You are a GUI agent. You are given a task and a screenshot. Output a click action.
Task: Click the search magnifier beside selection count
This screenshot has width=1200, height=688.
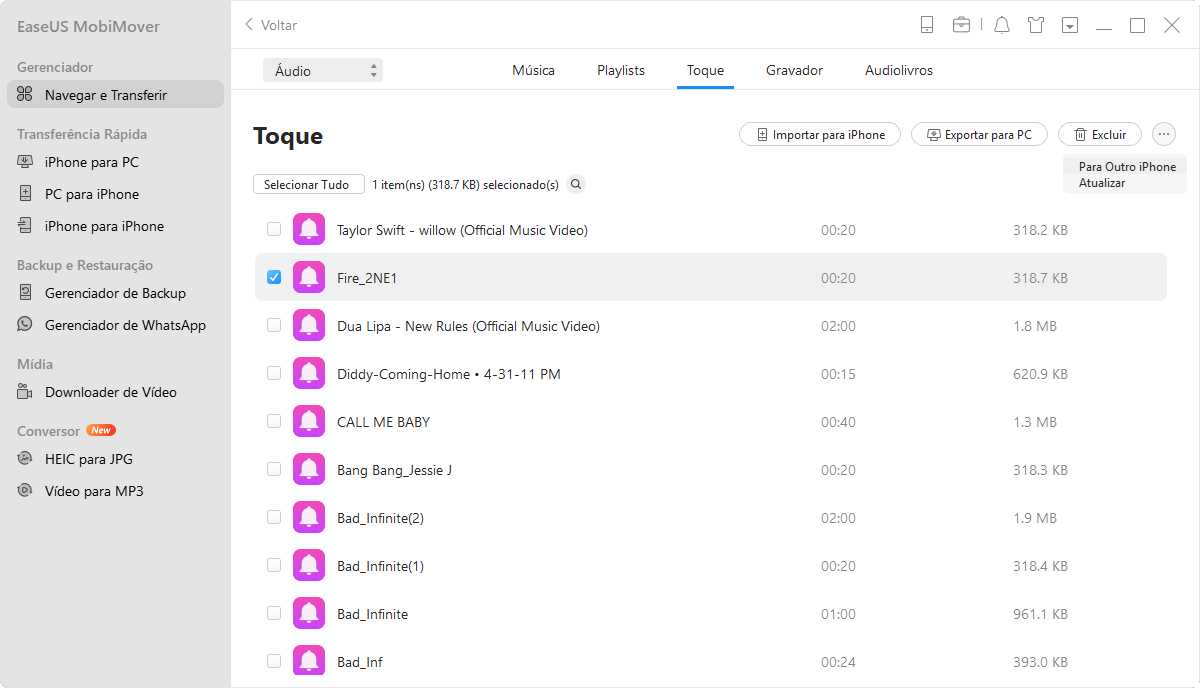coord(576,184)
